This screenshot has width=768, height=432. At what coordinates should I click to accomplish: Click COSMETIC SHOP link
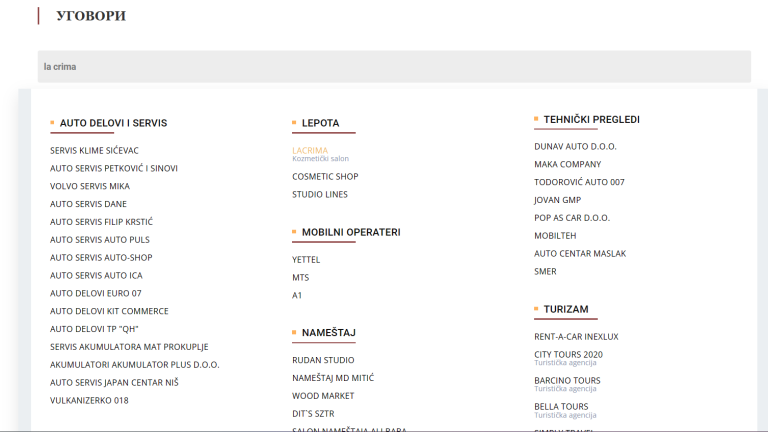click(325, 176)
